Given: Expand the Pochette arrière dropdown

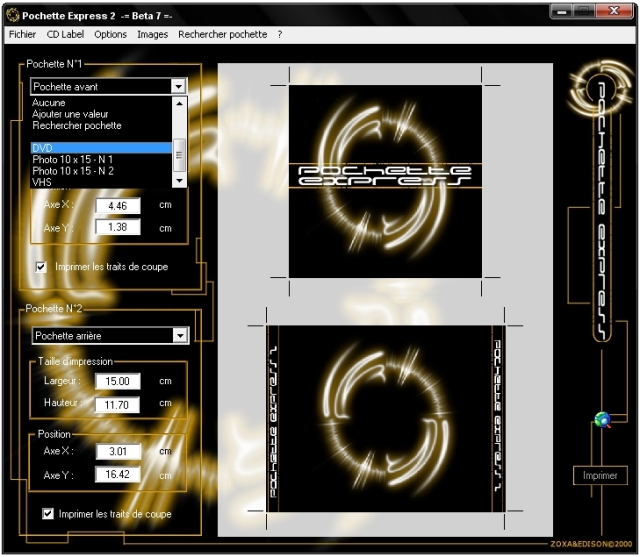Looking at the screenshot, I should pyautogui.click(x=180, y=336).
